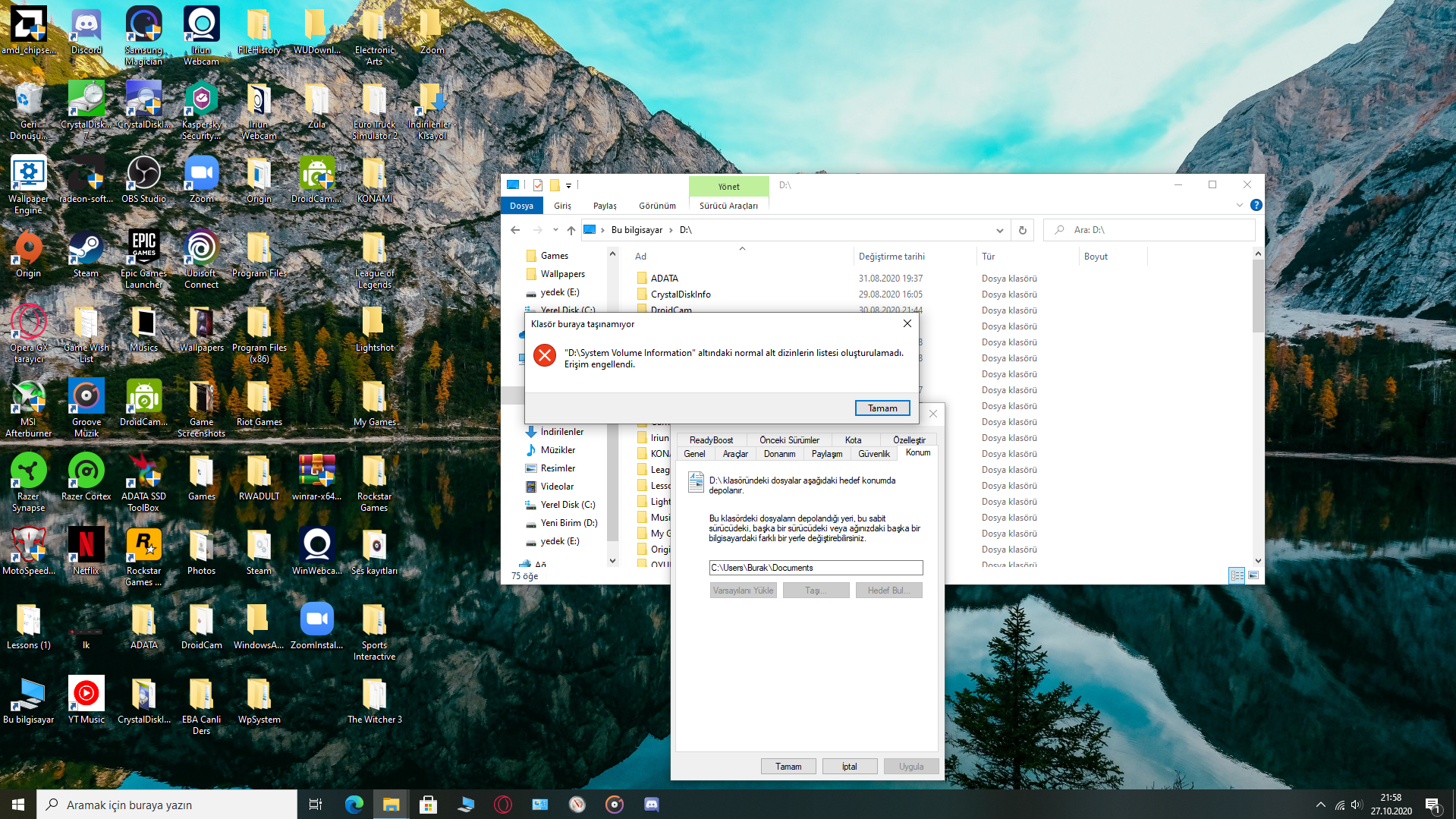Refresh the D:\ folder view

coord(1022,230)
